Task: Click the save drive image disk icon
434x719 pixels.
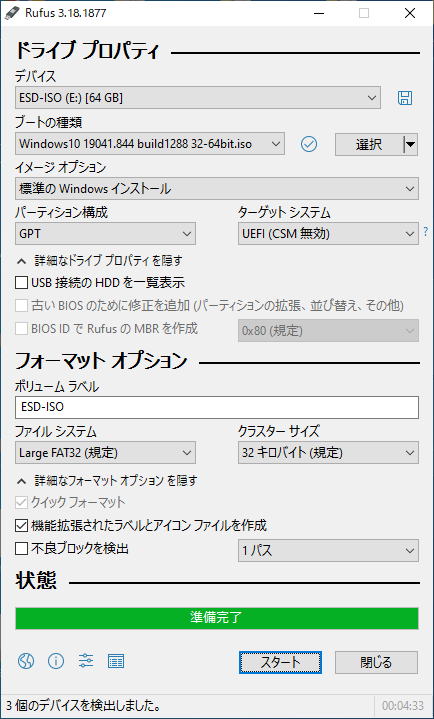Action: (405, 98)
